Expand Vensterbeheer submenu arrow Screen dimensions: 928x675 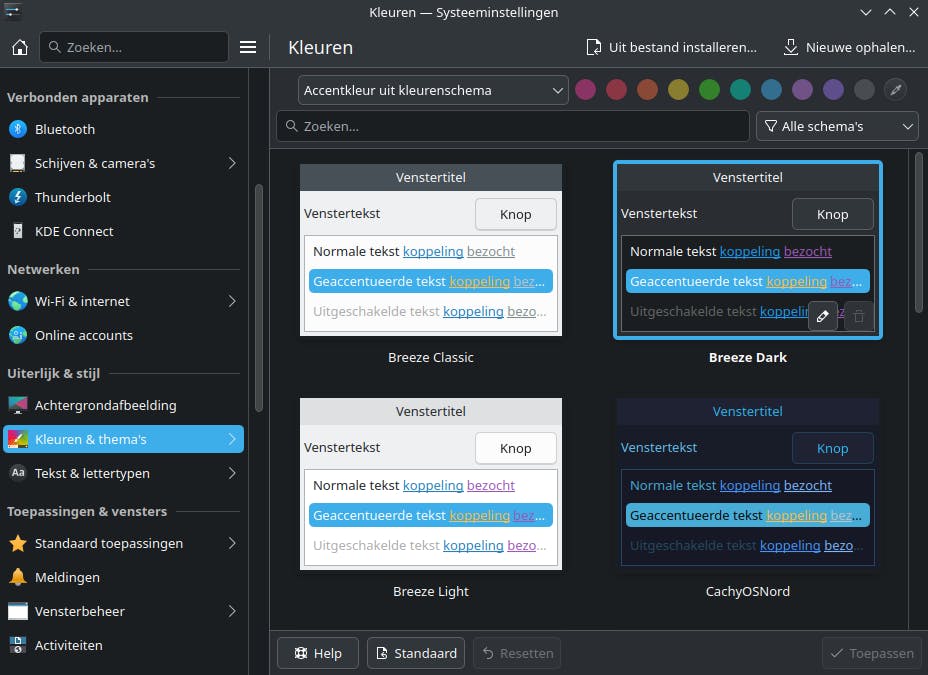click(232, 611)
